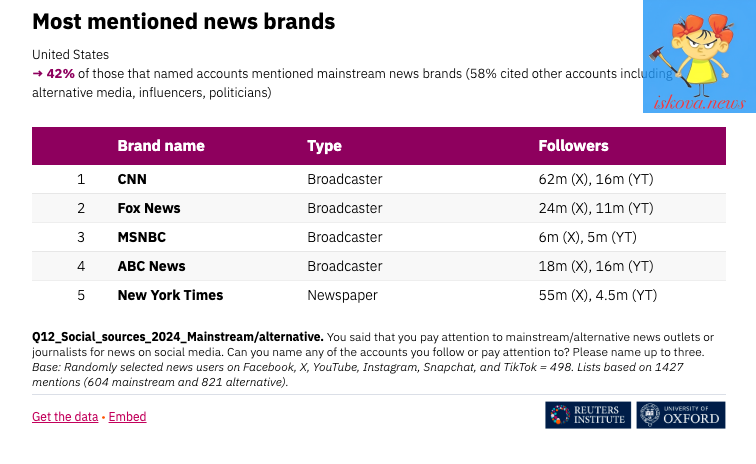The height and width of the screenshot is (464, 756).
Task: Select the Type column header
Action: (324, 146)
